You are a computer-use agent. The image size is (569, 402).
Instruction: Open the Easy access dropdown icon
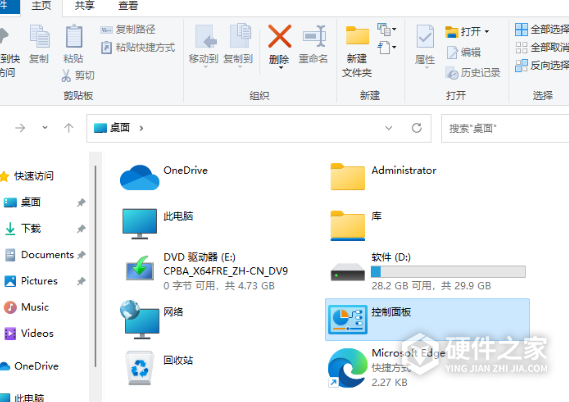pyautogui.click(x=386, y=47)
